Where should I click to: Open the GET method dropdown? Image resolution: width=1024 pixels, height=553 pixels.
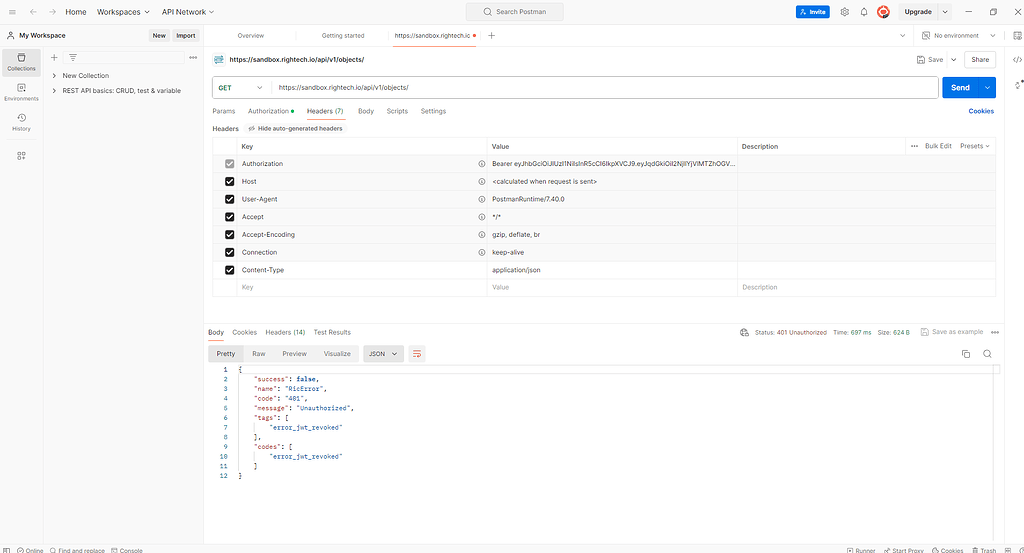click(x=240, y=88)
